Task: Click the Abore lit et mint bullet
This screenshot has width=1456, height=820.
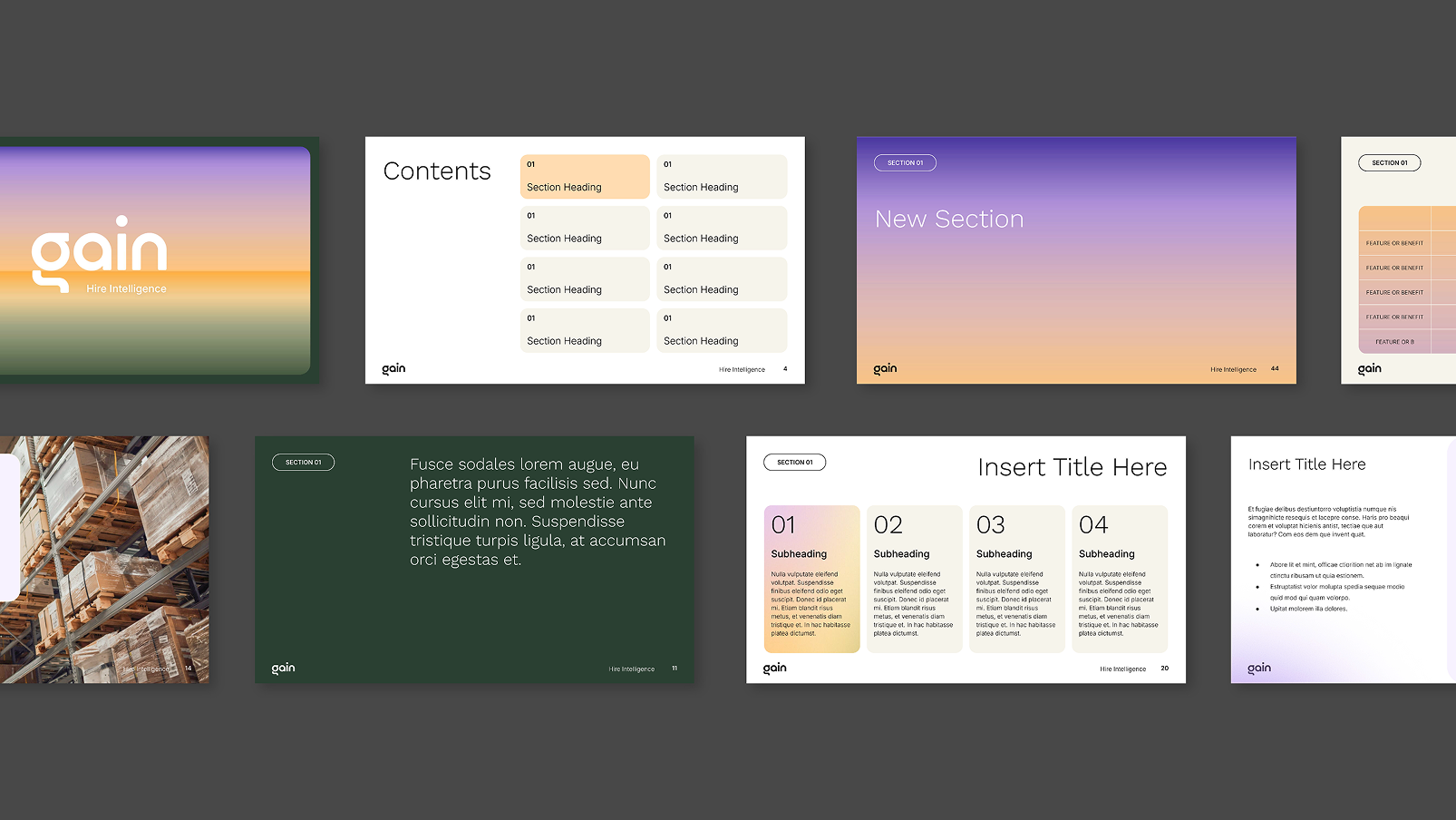Action: tap(1340, 570)
